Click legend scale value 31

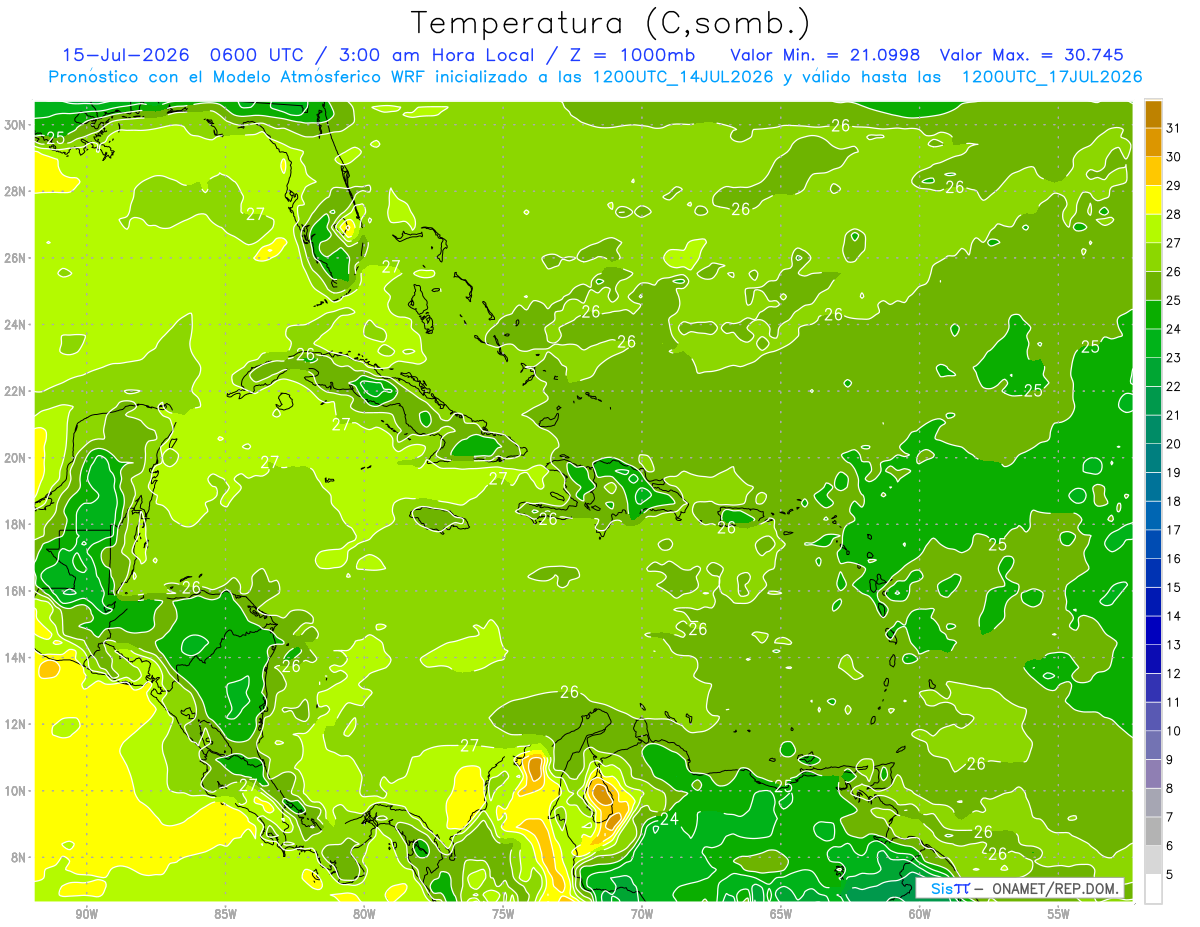[x=1174, y=128]
